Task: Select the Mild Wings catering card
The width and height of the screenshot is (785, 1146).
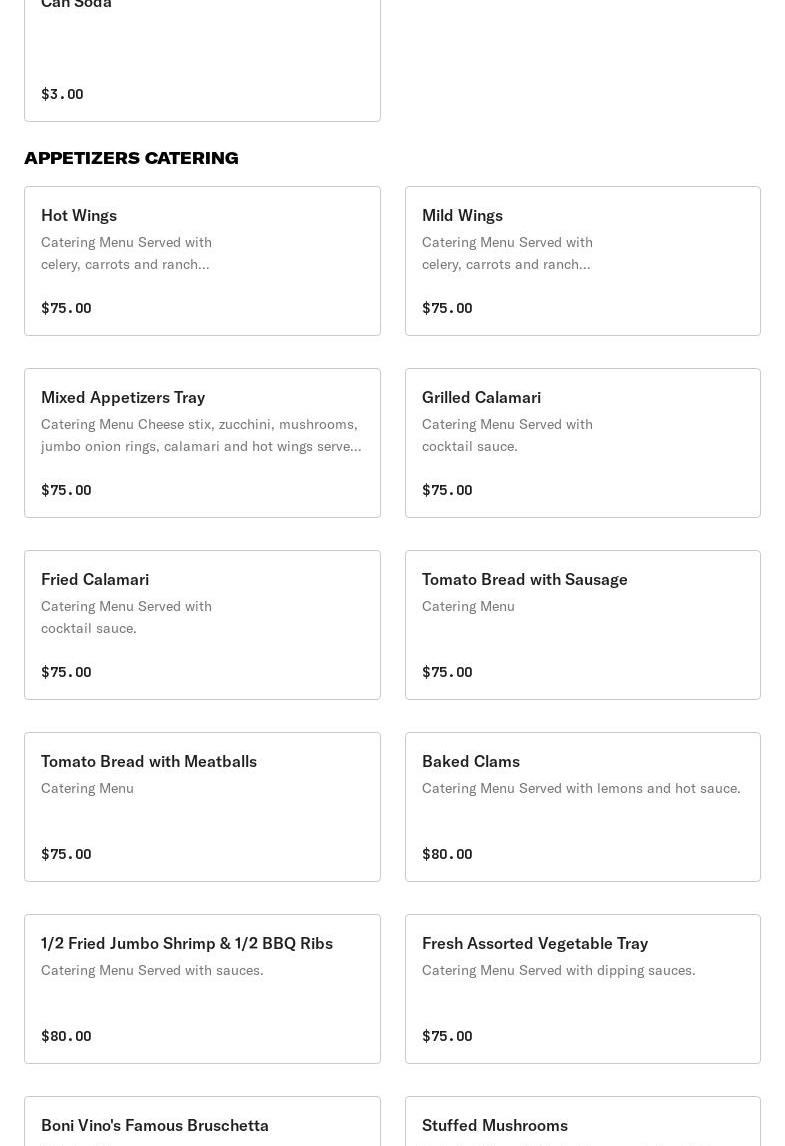Action: pos(583,261)
